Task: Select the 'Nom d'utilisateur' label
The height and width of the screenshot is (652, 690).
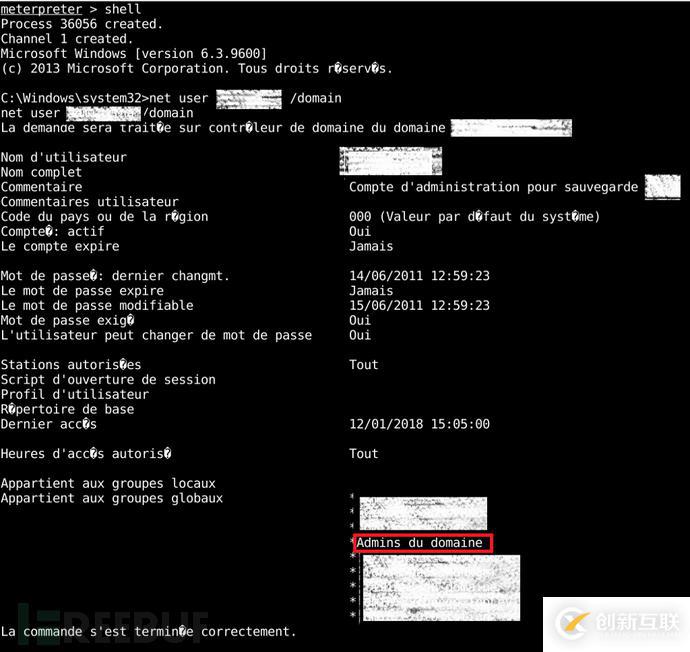Action: (64, 157)
